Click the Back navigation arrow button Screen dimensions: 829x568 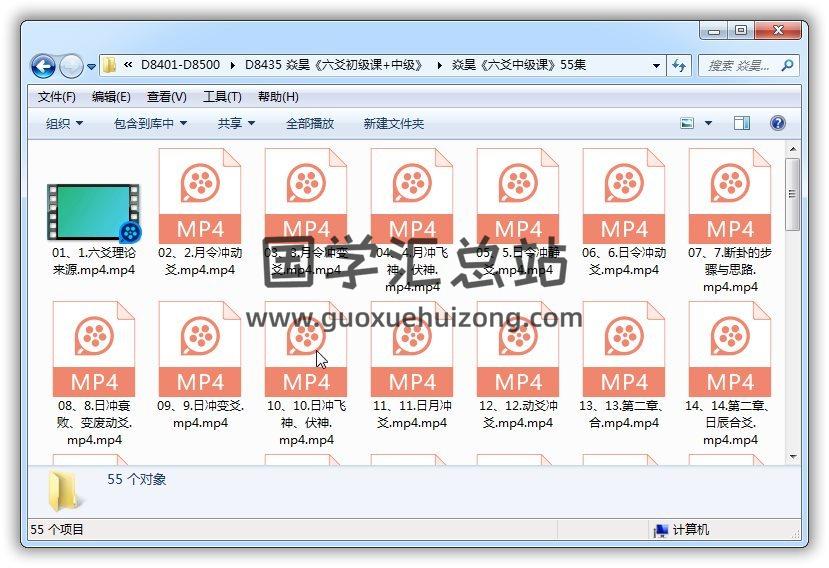(x=43, y=67)
